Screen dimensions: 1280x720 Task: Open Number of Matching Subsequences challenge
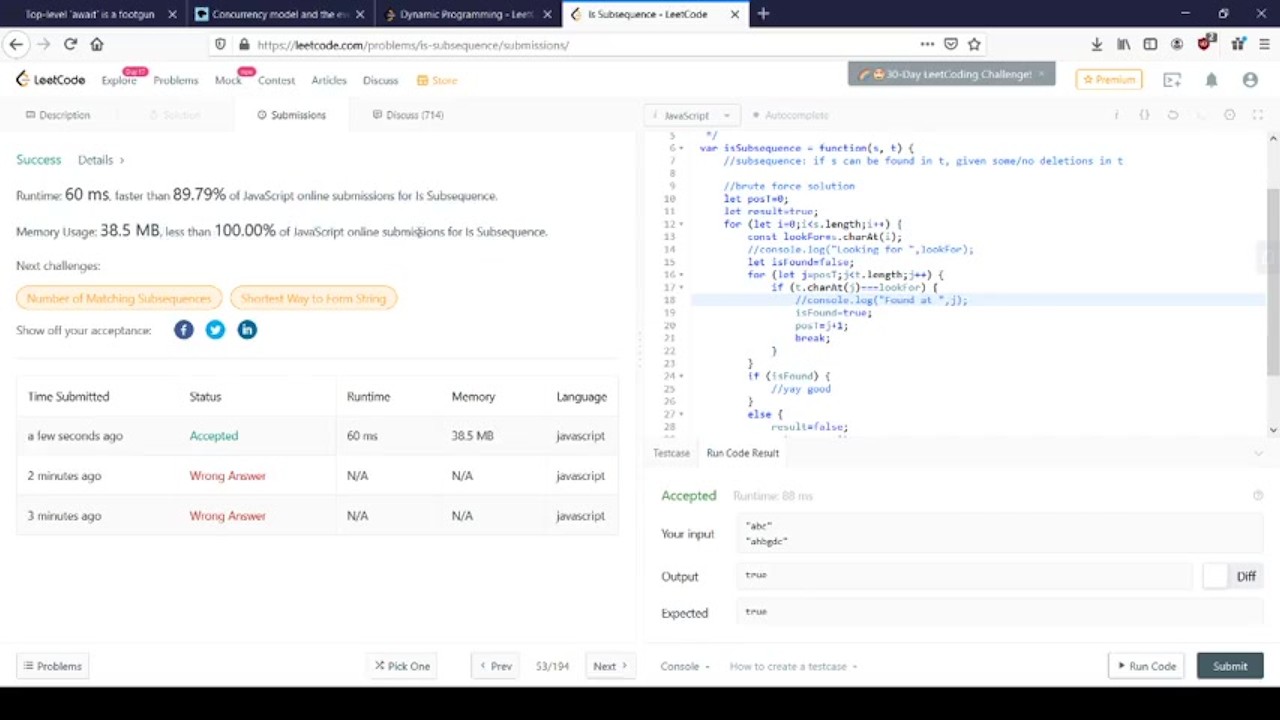pyautogui.click(x=119, y=298)
